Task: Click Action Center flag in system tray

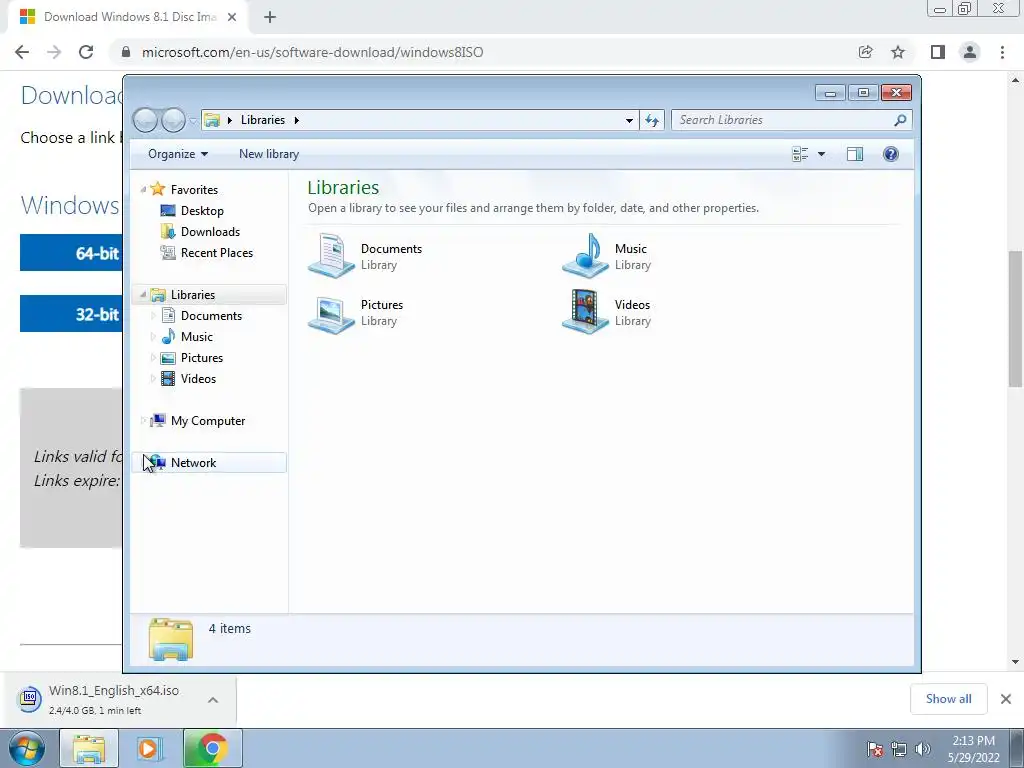Action: tap(874, 749)
